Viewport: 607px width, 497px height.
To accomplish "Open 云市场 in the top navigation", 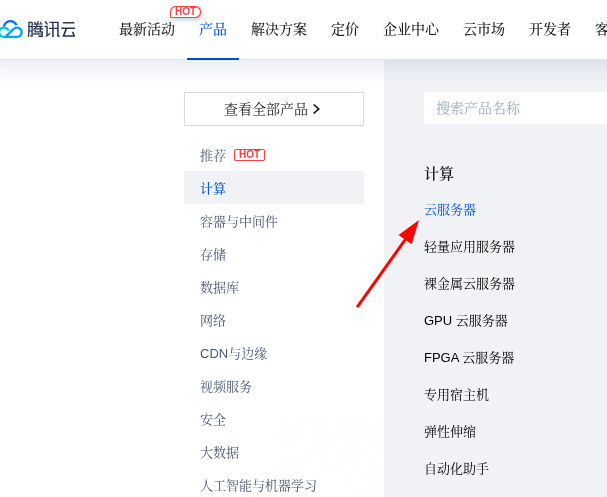I will [484, 29].
